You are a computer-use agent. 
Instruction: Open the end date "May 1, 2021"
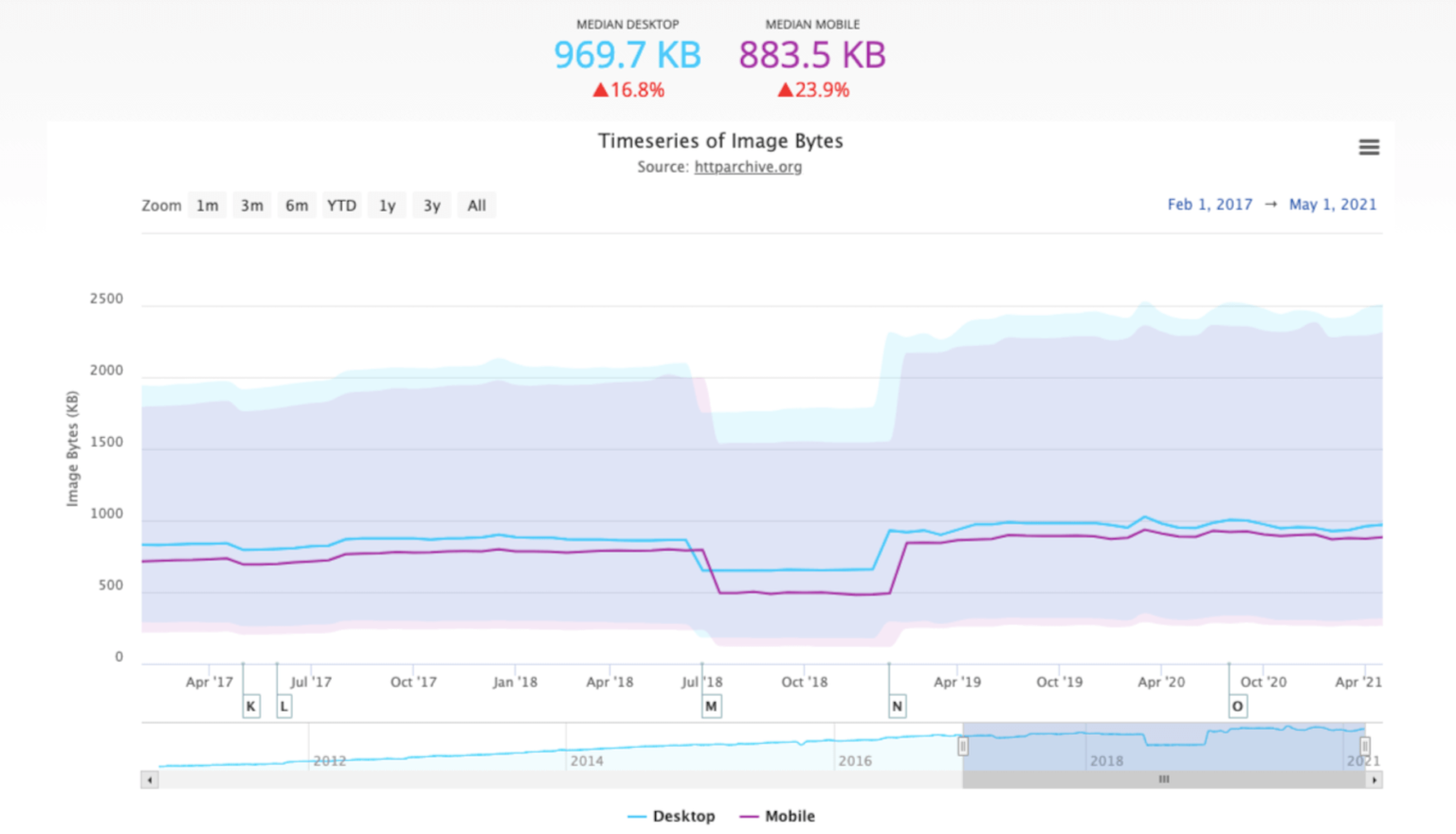1333,204
